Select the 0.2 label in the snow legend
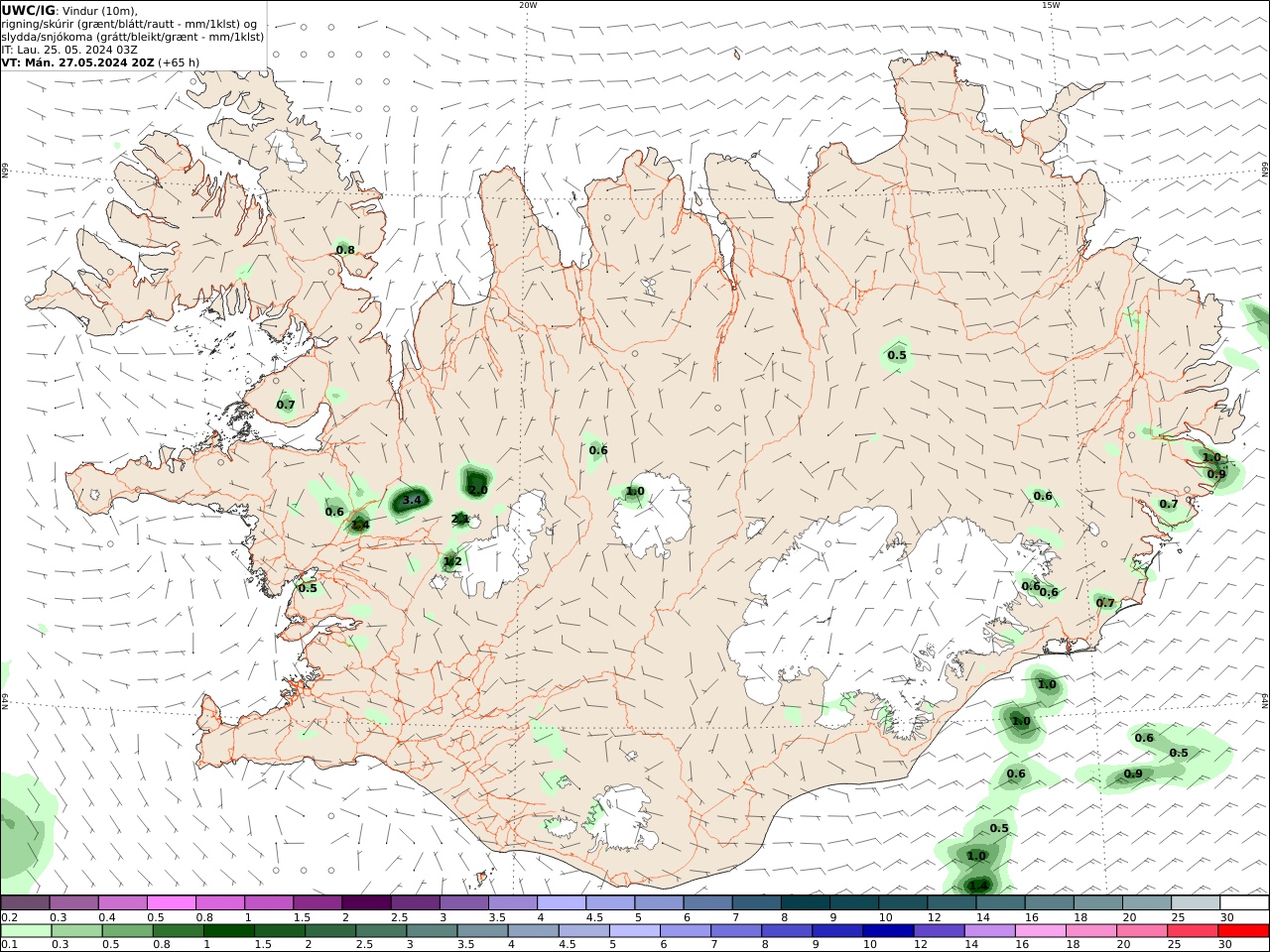The image size is (1270, 952). (9, 917)
